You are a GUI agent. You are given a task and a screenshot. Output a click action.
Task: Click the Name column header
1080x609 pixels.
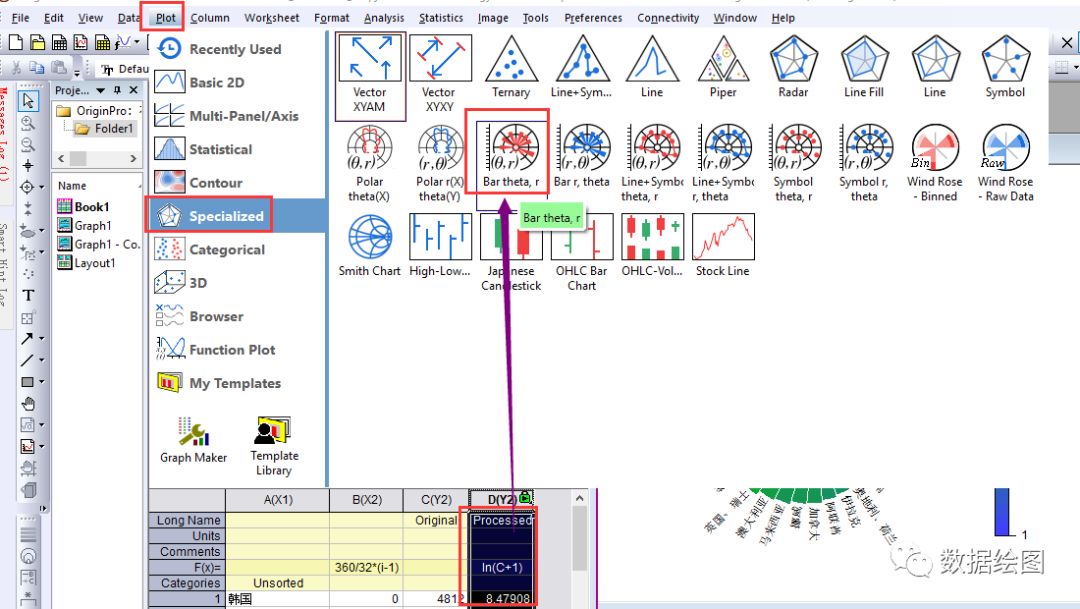pos(97,185)
